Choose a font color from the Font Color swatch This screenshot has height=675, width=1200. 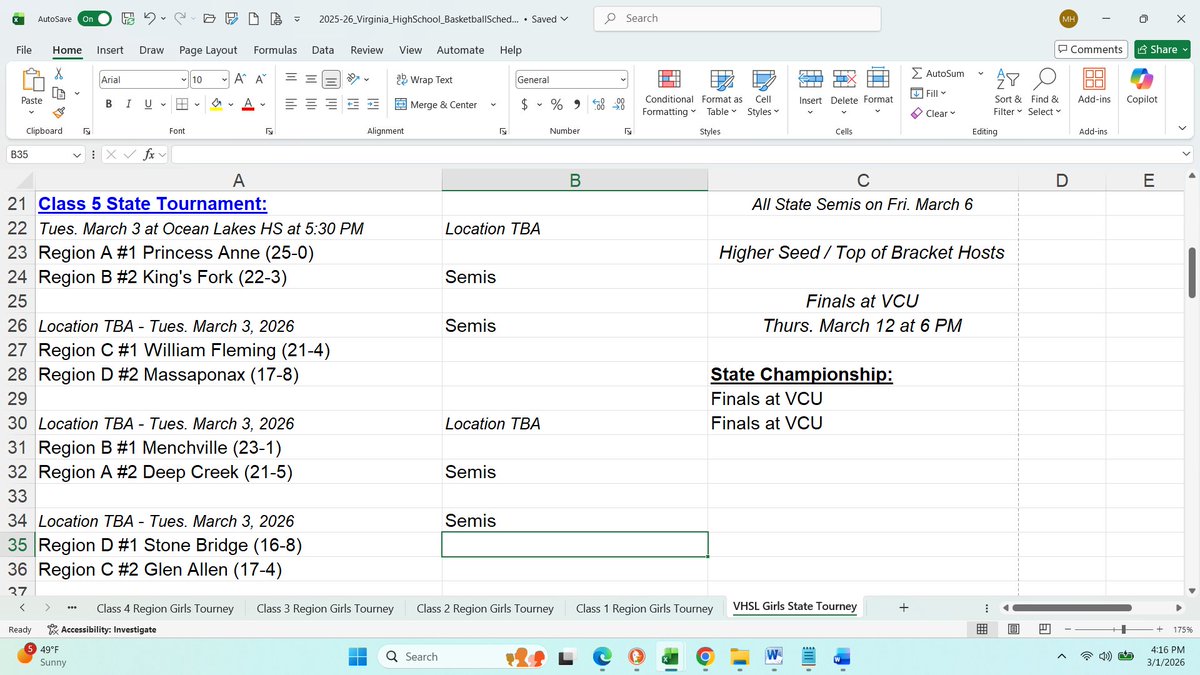[x=248, y=103]
